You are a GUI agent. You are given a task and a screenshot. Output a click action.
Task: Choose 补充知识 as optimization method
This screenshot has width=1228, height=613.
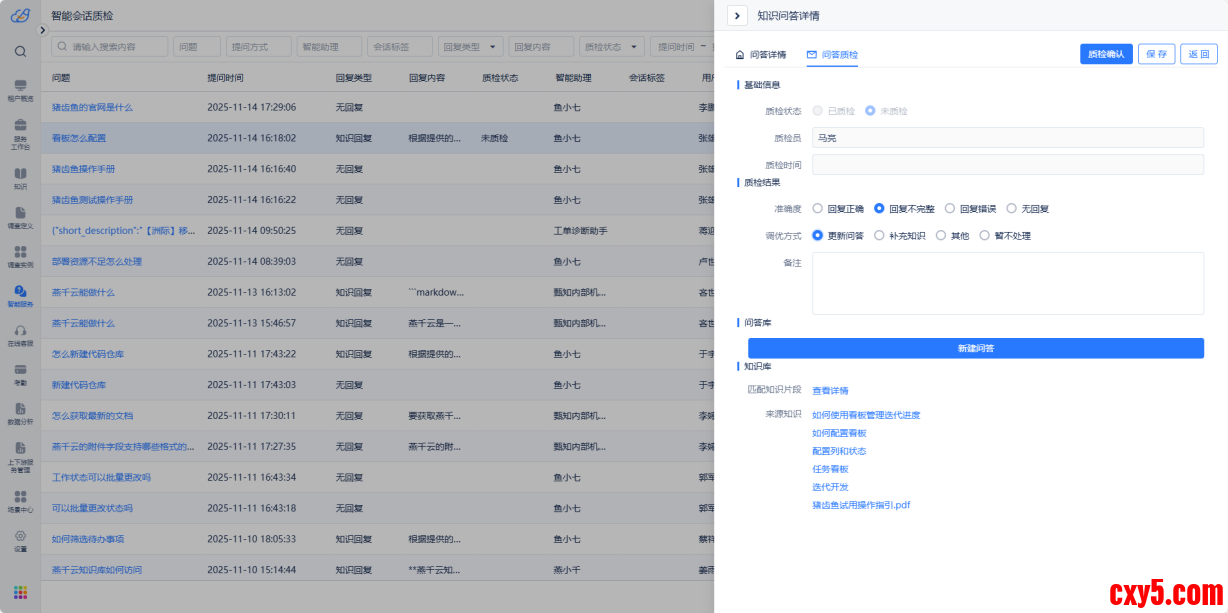tap(880, 236)
